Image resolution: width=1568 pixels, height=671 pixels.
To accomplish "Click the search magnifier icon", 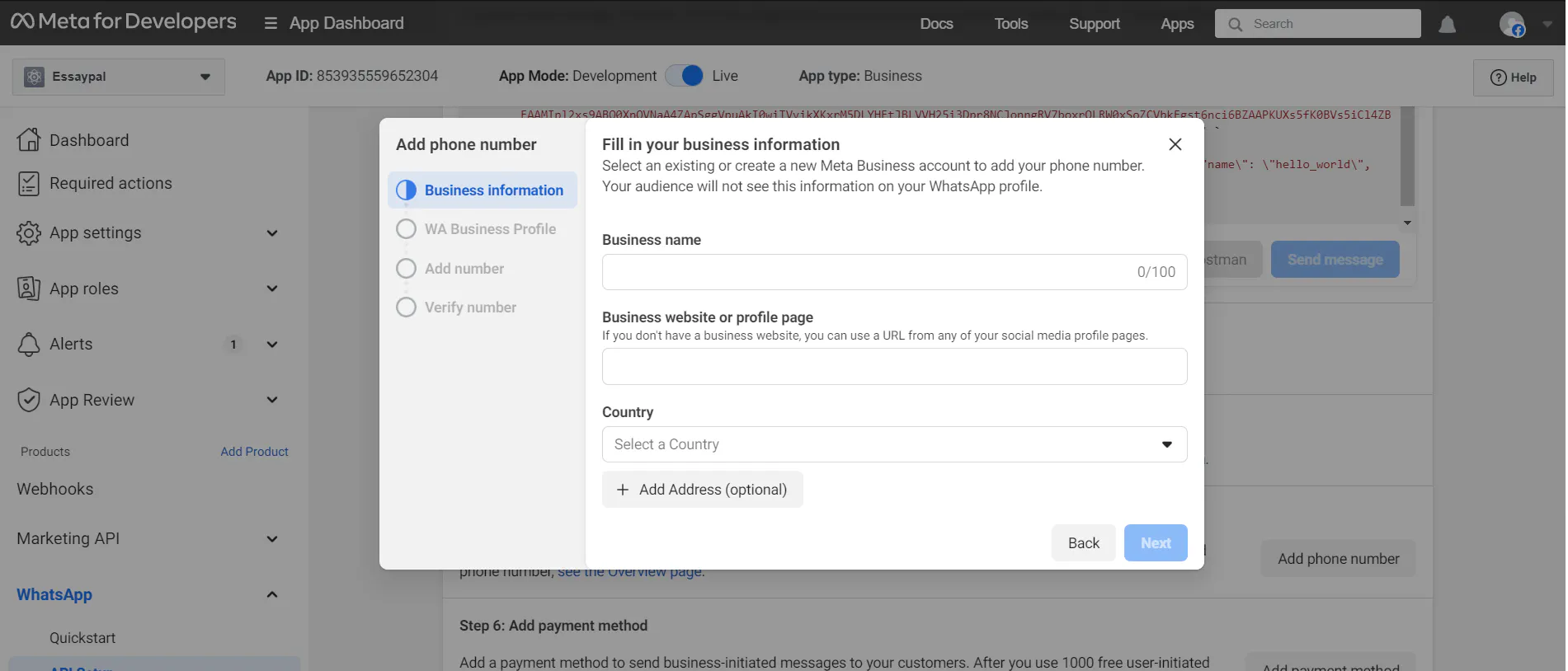I will point(1235,24).
